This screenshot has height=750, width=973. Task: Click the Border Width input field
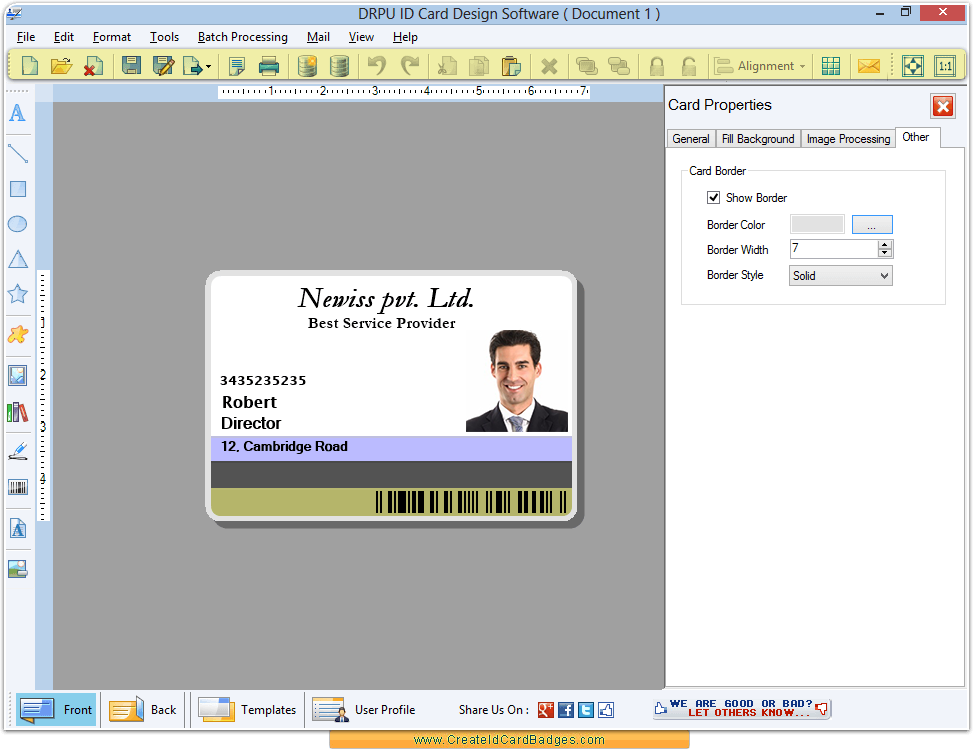(833, 249)
